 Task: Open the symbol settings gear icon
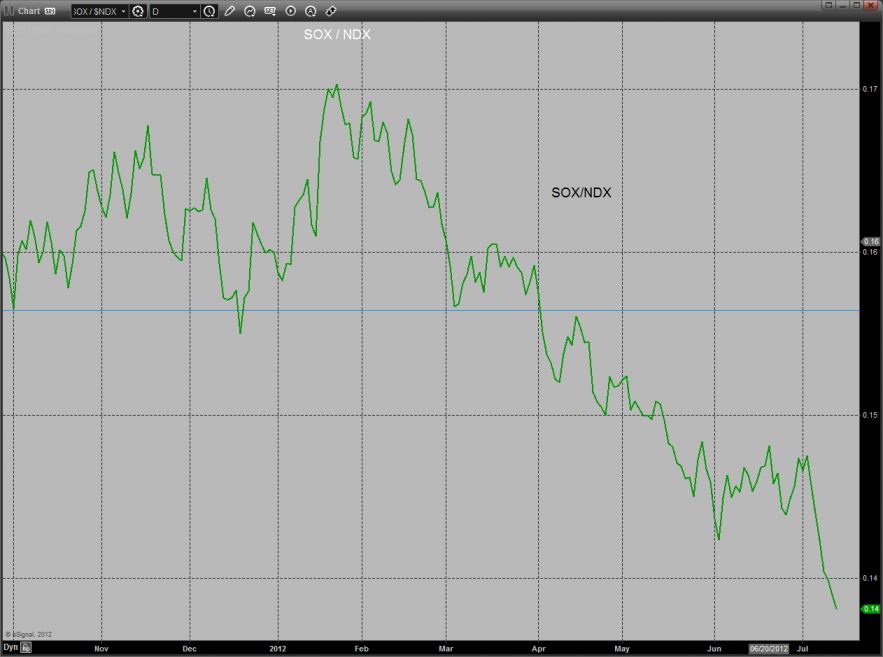click(138, 11)
